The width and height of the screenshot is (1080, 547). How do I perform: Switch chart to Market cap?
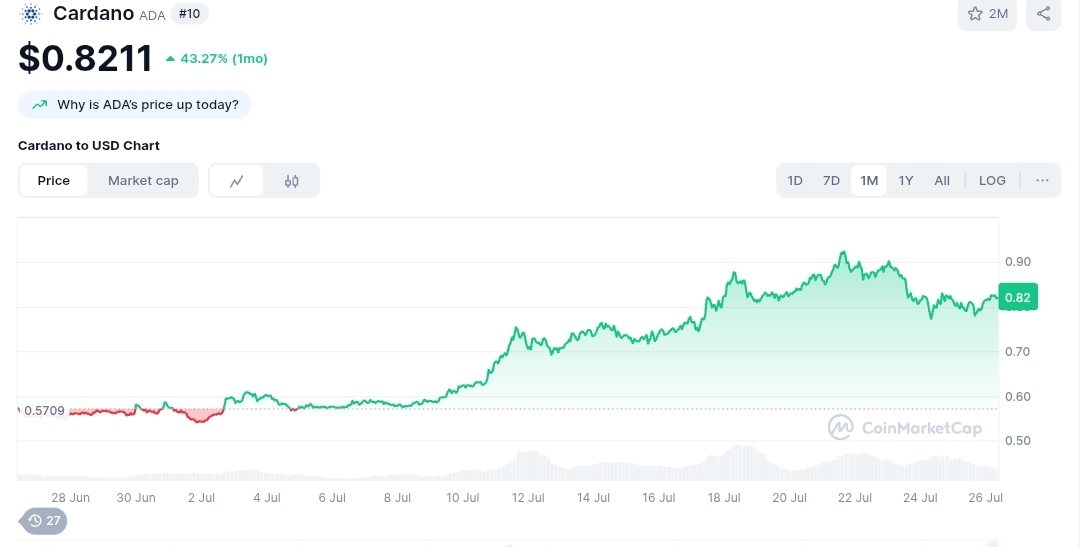coord(143,181)
